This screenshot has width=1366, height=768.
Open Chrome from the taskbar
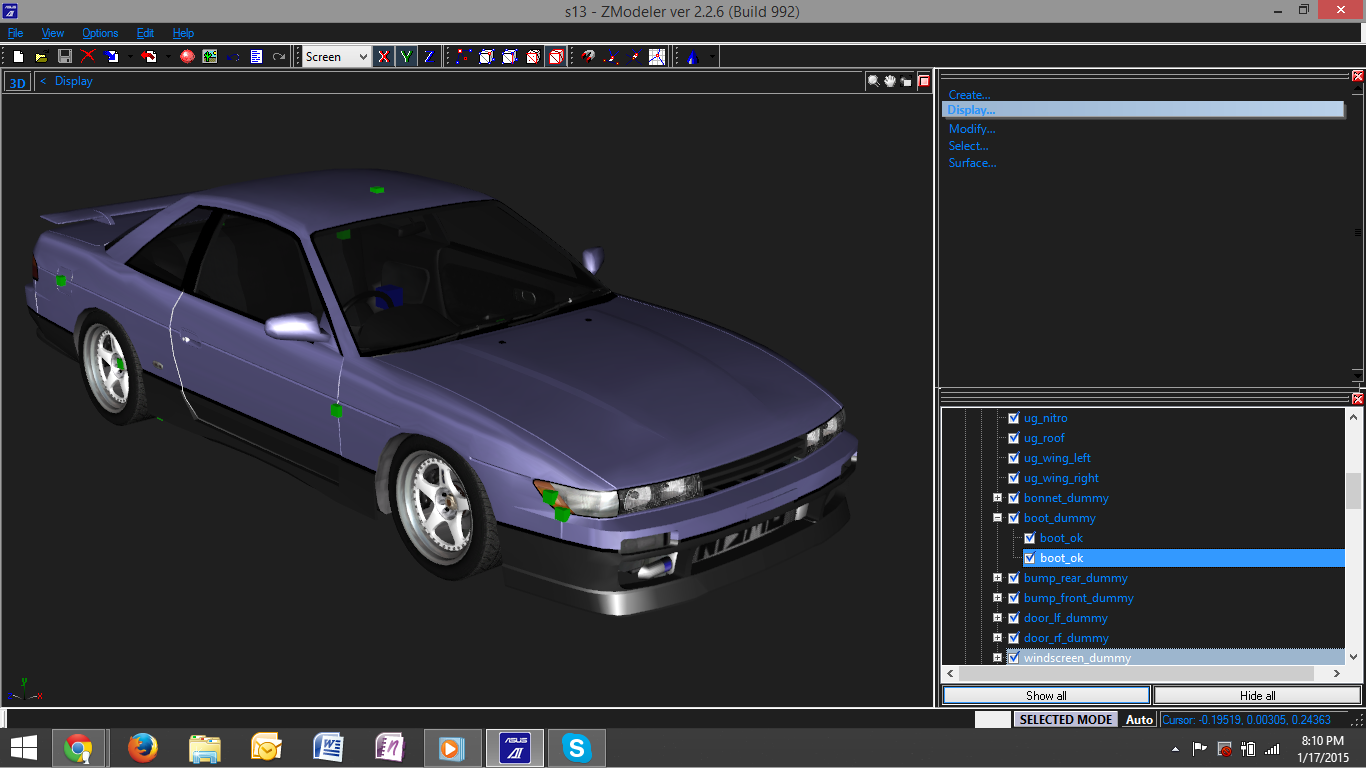[78, 748]
